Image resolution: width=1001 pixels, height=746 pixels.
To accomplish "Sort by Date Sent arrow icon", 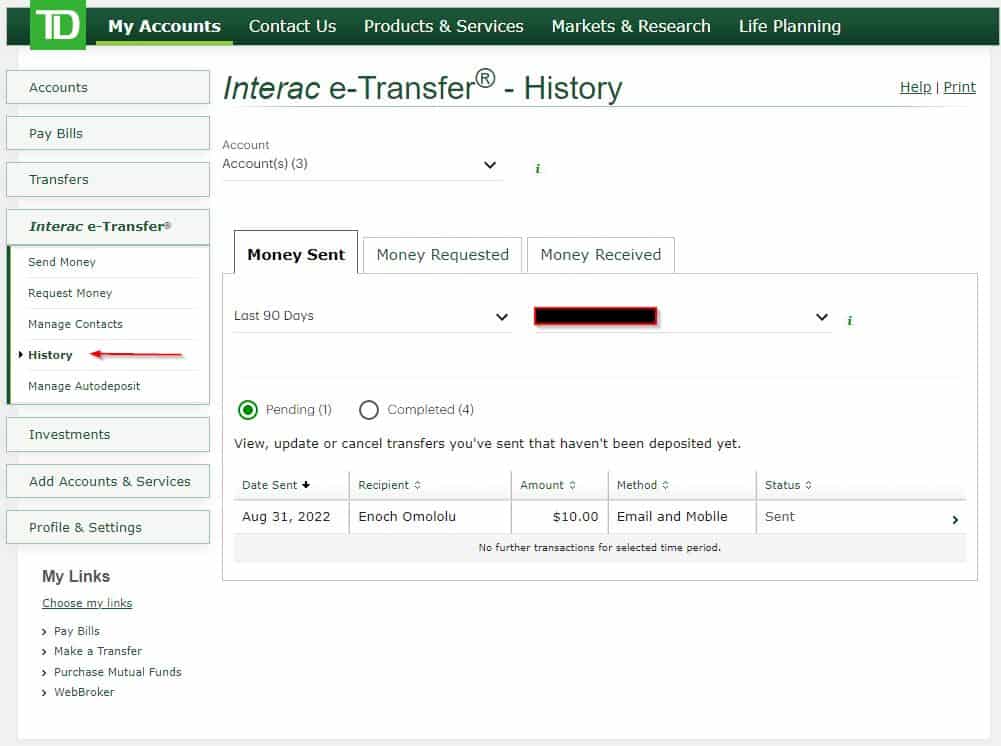I will (306, 485).
